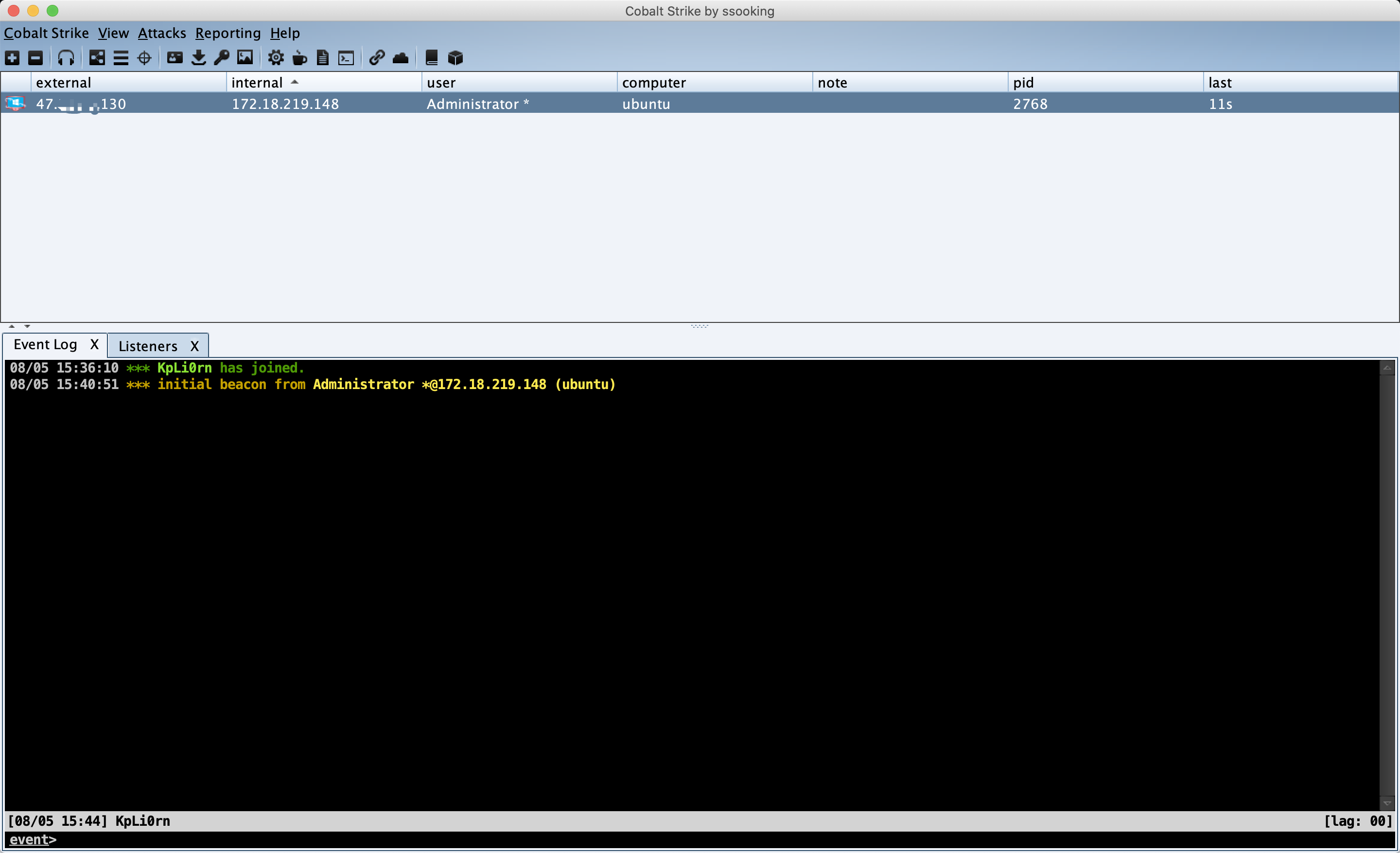Switch to pivot graph view icon
Image resolution: width=1400 pixels, height=853 pixels.
point(97,57)
